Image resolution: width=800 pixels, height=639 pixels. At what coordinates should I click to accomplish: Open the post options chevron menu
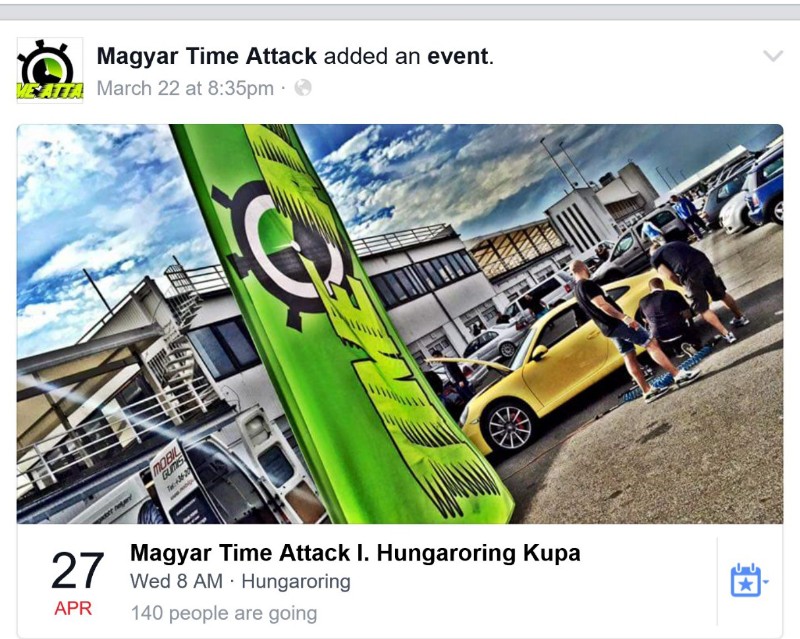(x=773, y=56)
